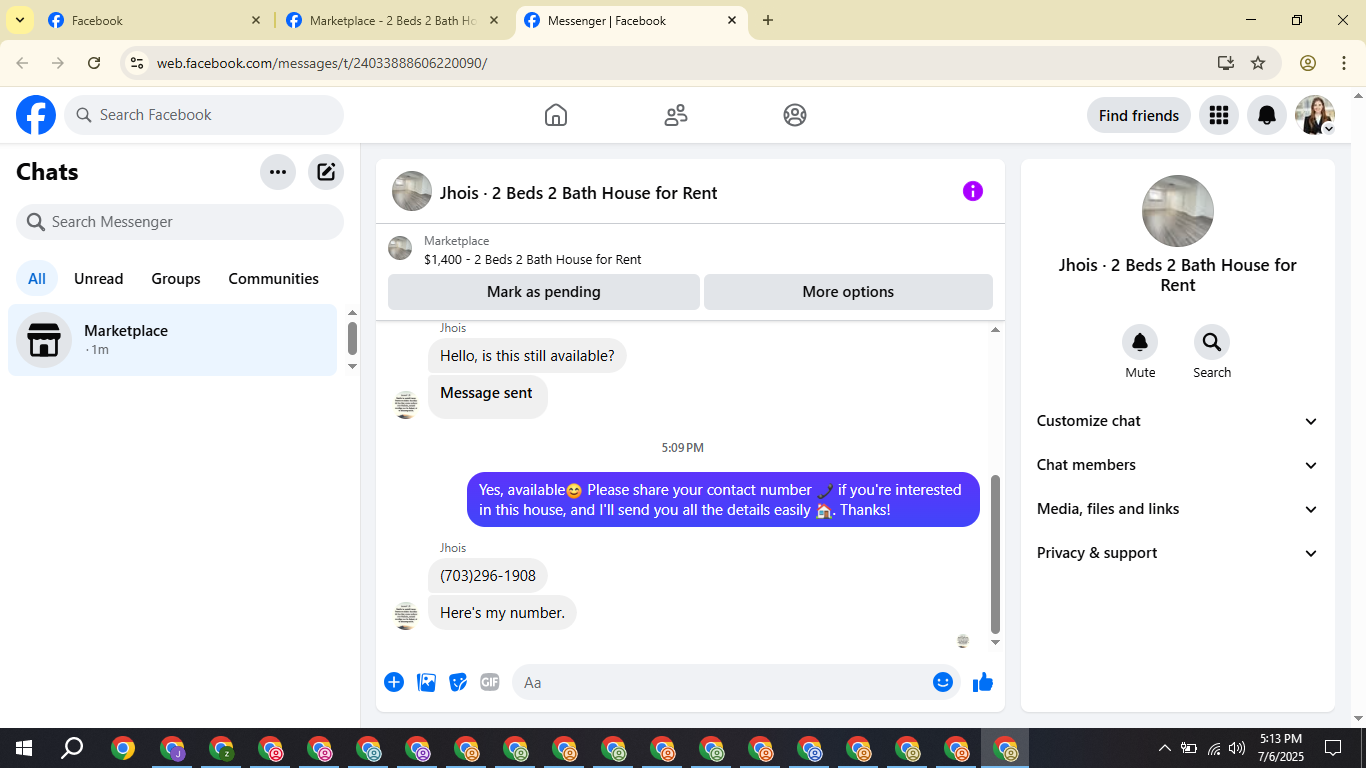Image resolution: width=1366 pixels, height=768 pixels.
Task: Open the conversation information purple icon
Action: [x=973, y=191]
